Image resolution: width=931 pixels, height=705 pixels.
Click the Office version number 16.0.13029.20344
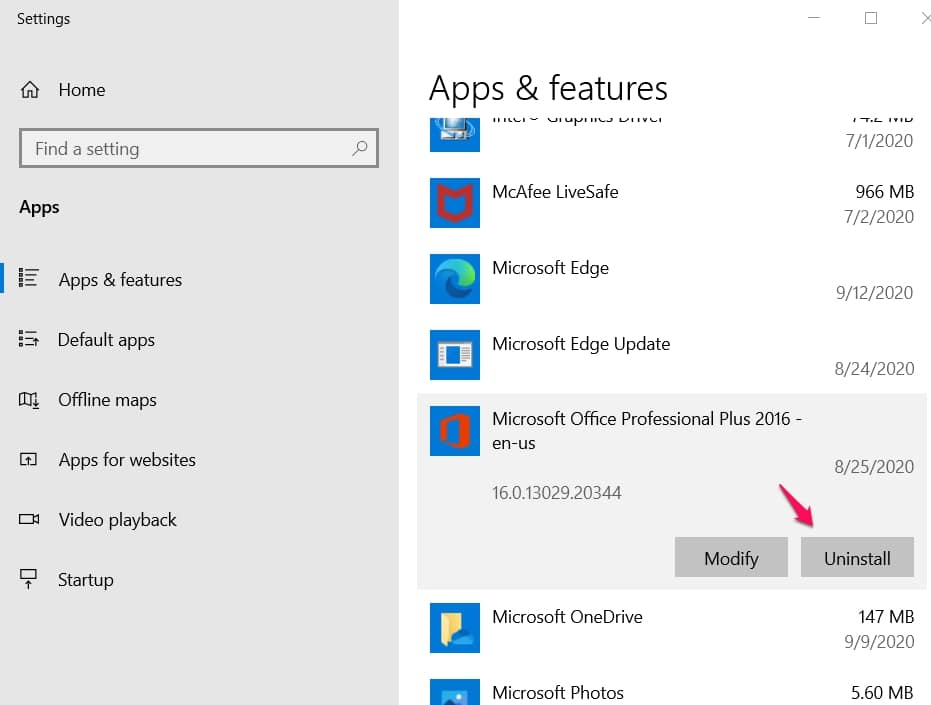pos(556,493)
